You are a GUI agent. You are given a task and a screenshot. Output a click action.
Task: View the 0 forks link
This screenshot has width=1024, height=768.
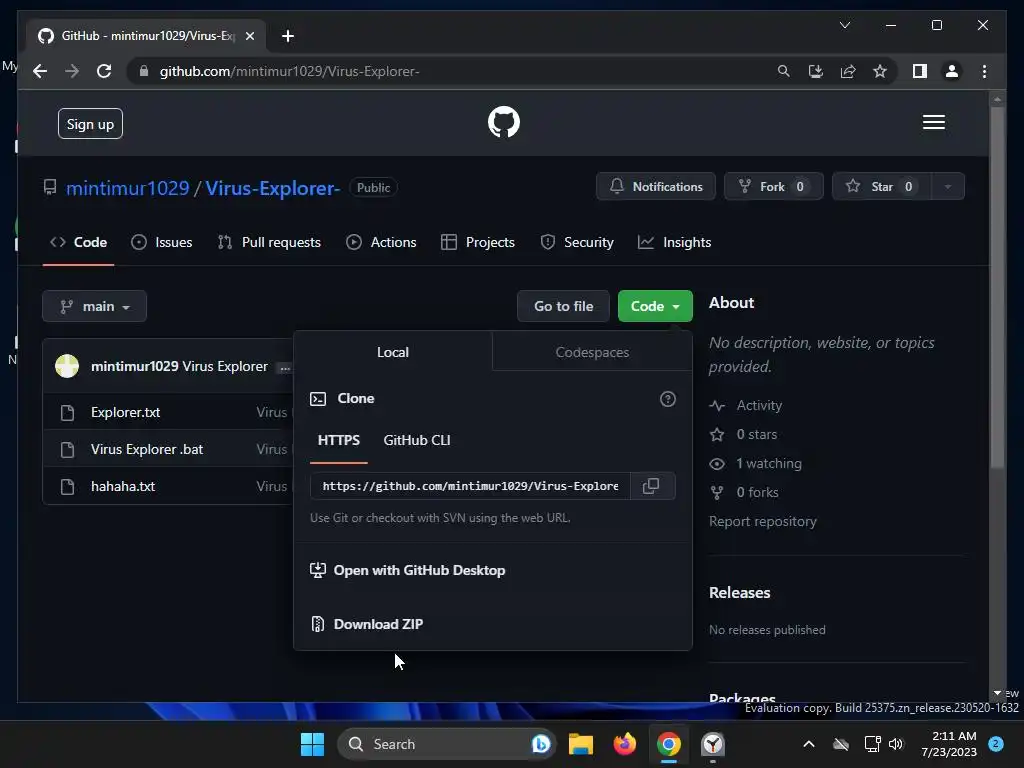point(744,492)
